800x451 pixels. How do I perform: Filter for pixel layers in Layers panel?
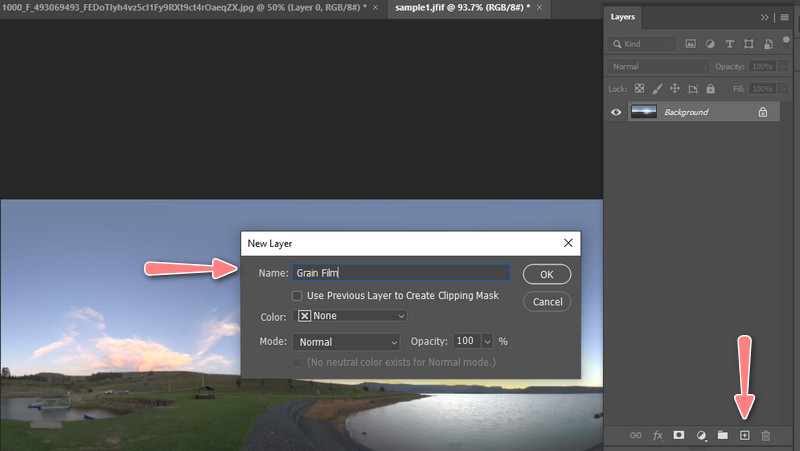[691, 44]
